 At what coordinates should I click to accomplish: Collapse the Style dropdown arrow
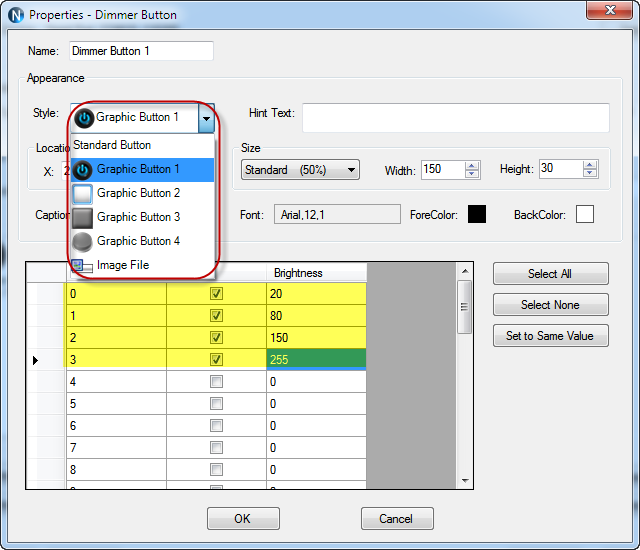207,118
